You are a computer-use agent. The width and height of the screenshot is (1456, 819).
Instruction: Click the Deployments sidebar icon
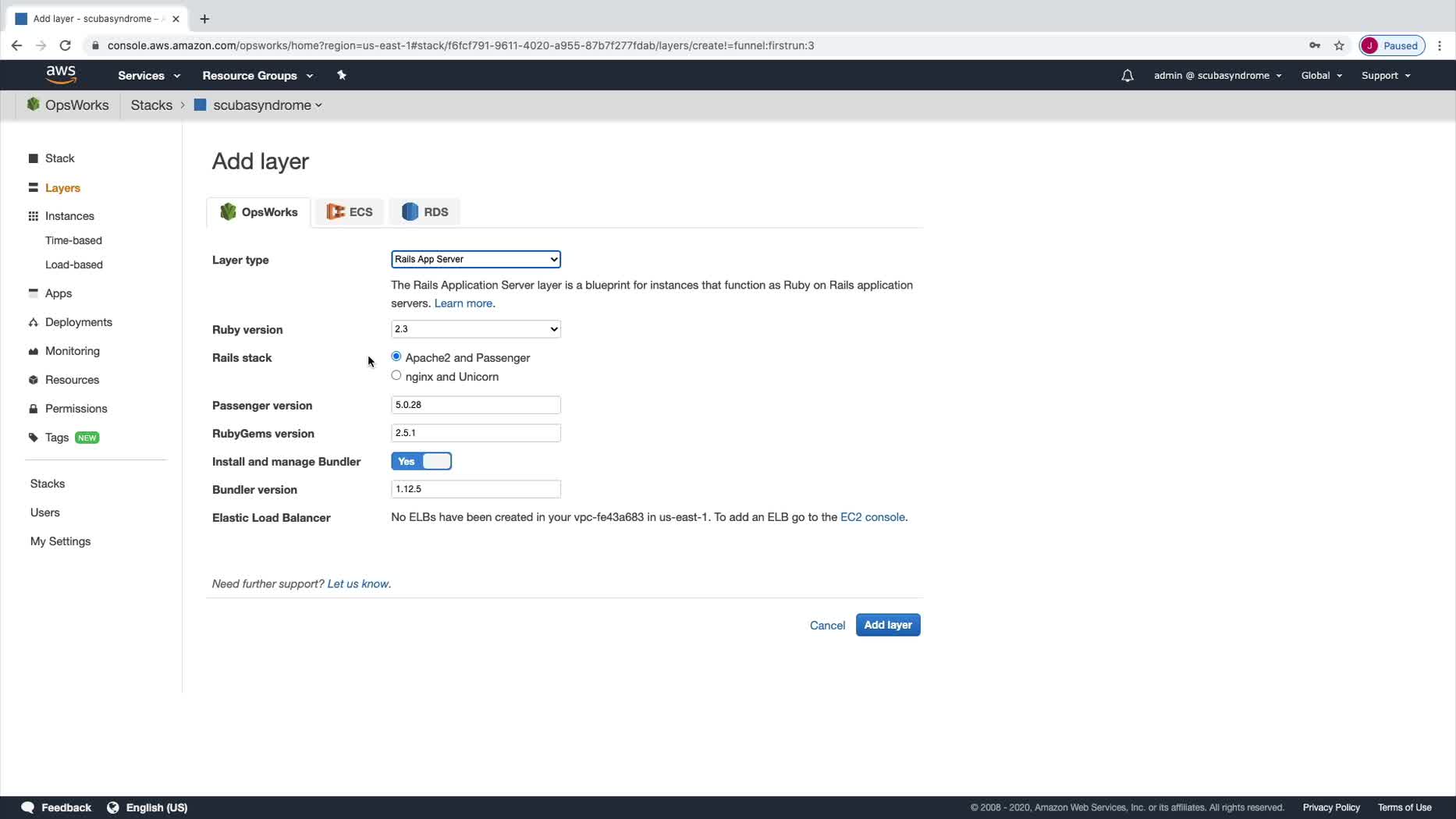click(x=34, y=322)
